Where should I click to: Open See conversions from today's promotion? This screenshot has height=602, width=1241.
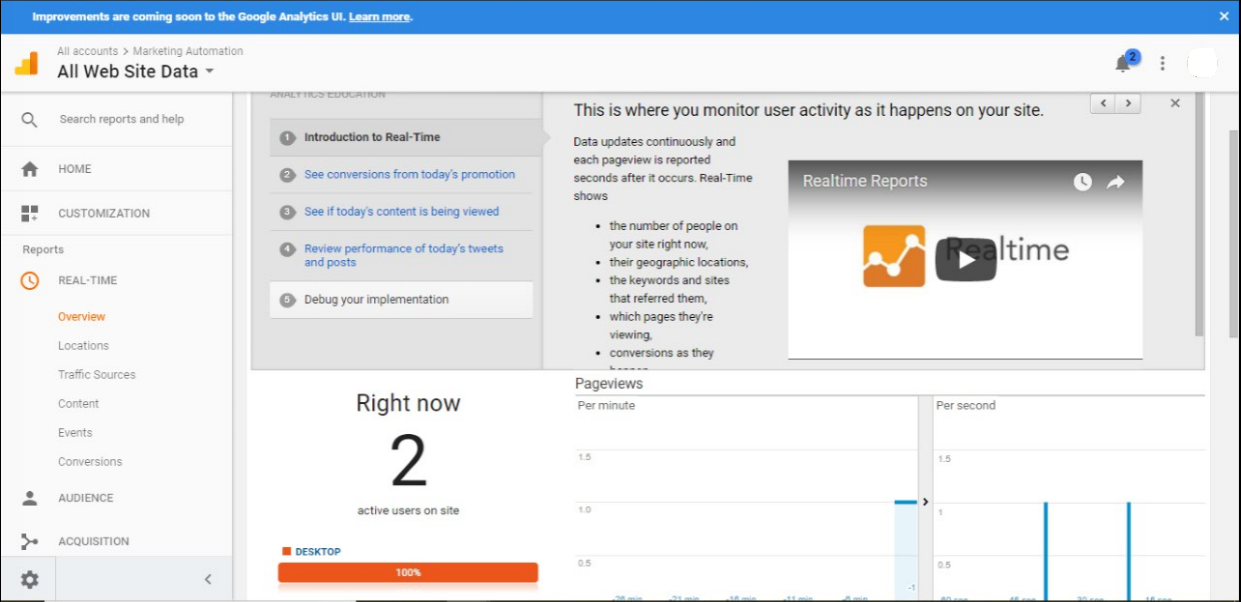click(x=410, y=175)
